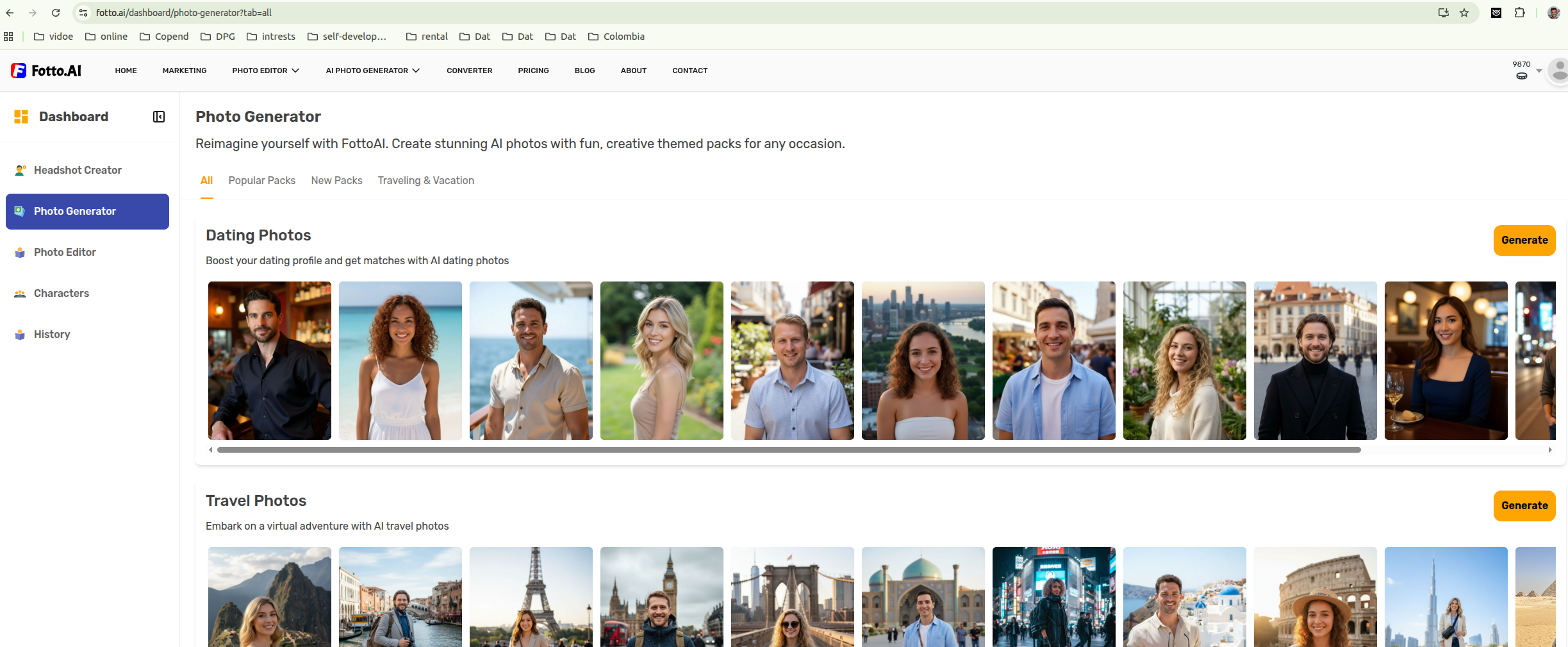Open browser profile picture icon

coord(1554,13)
